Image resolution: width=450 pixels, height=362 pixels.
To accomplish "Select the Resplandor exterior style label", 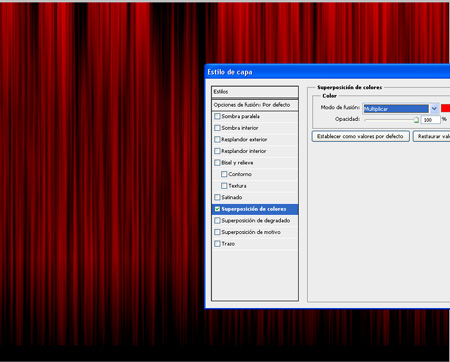I will click(244, 139).
